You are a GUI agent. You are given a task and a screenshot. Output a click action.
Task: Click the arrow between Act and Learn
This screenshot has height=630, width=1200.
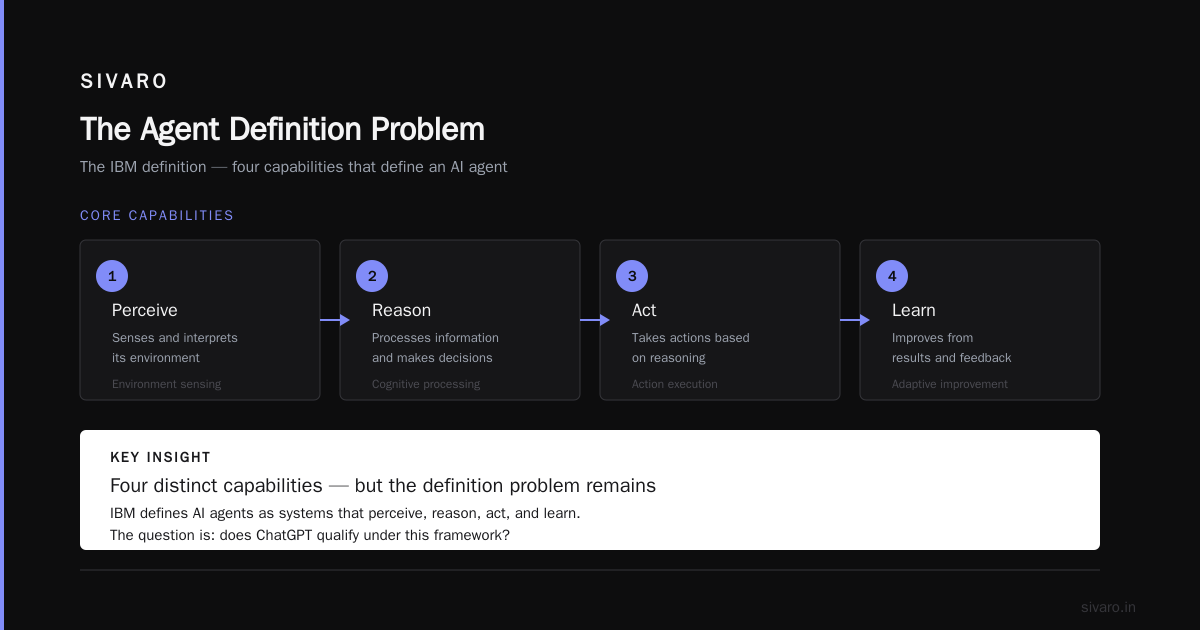tap(855, 320)
